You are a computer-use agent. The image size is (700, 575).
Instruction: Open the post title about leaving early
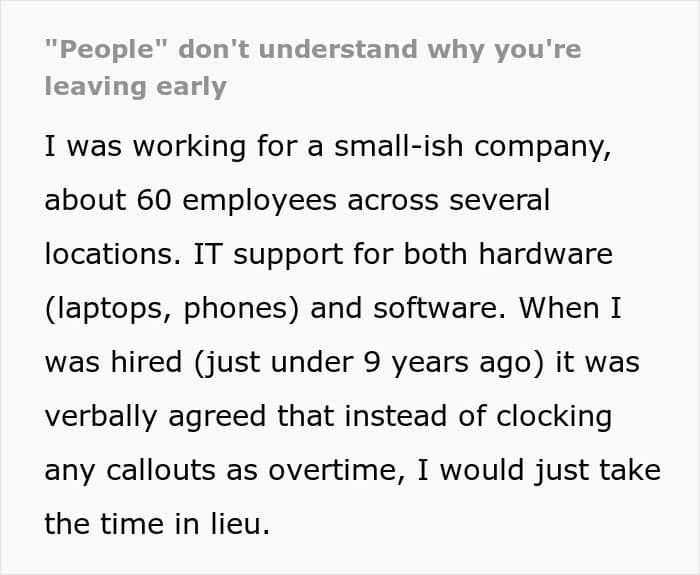313,68
